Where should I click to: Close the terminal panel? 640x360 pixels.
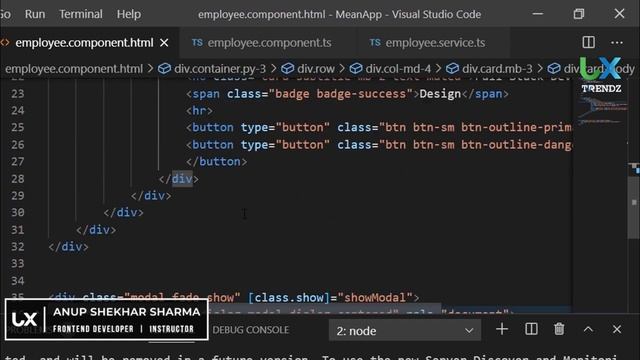[x=617, y=329]
